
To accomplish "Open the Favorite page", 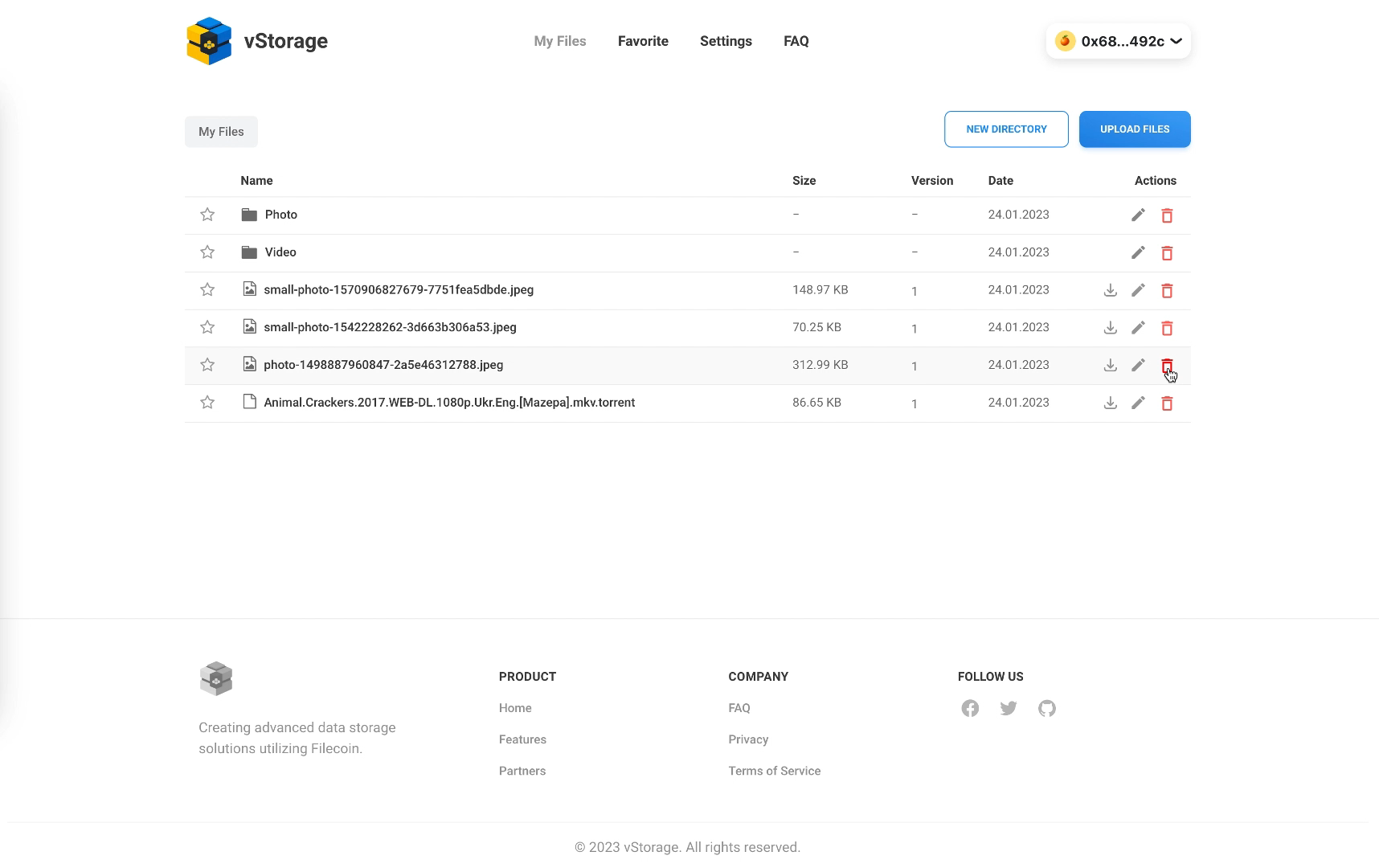I will [x=643, y=41].
